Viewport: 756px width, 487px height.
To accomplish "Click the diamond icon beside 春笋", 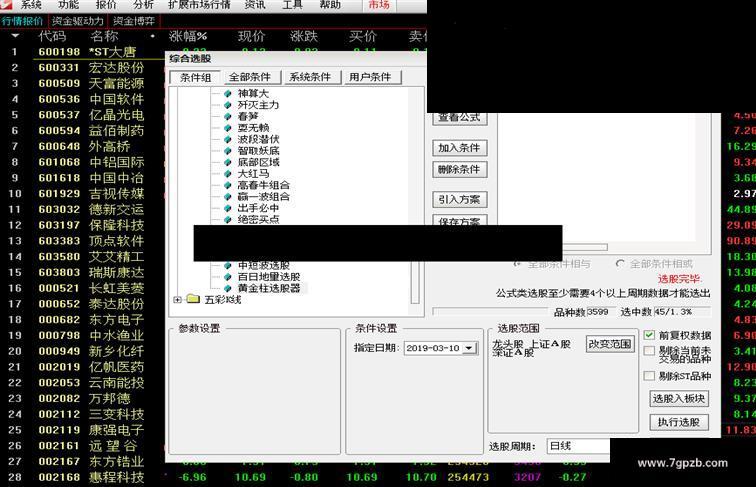I will pos(228,116).
